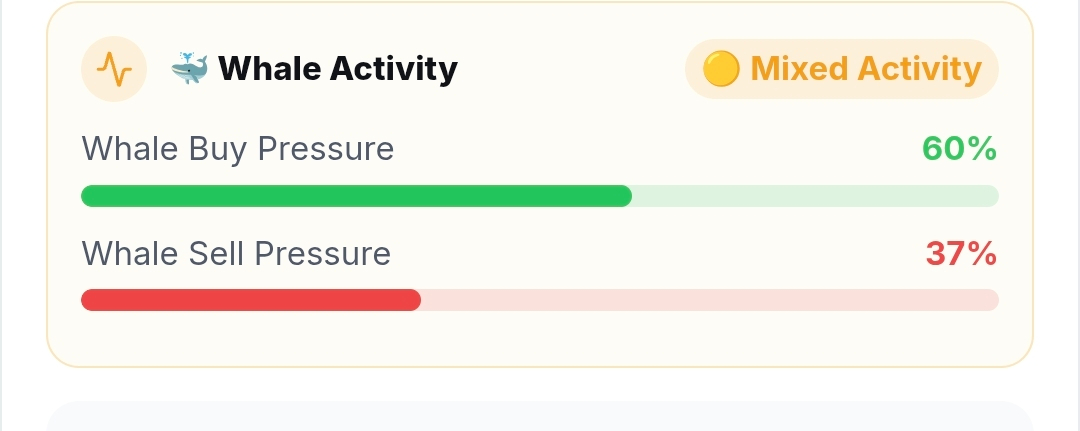
Task: Click the end of green progress fill
Action: click(625, 196)
